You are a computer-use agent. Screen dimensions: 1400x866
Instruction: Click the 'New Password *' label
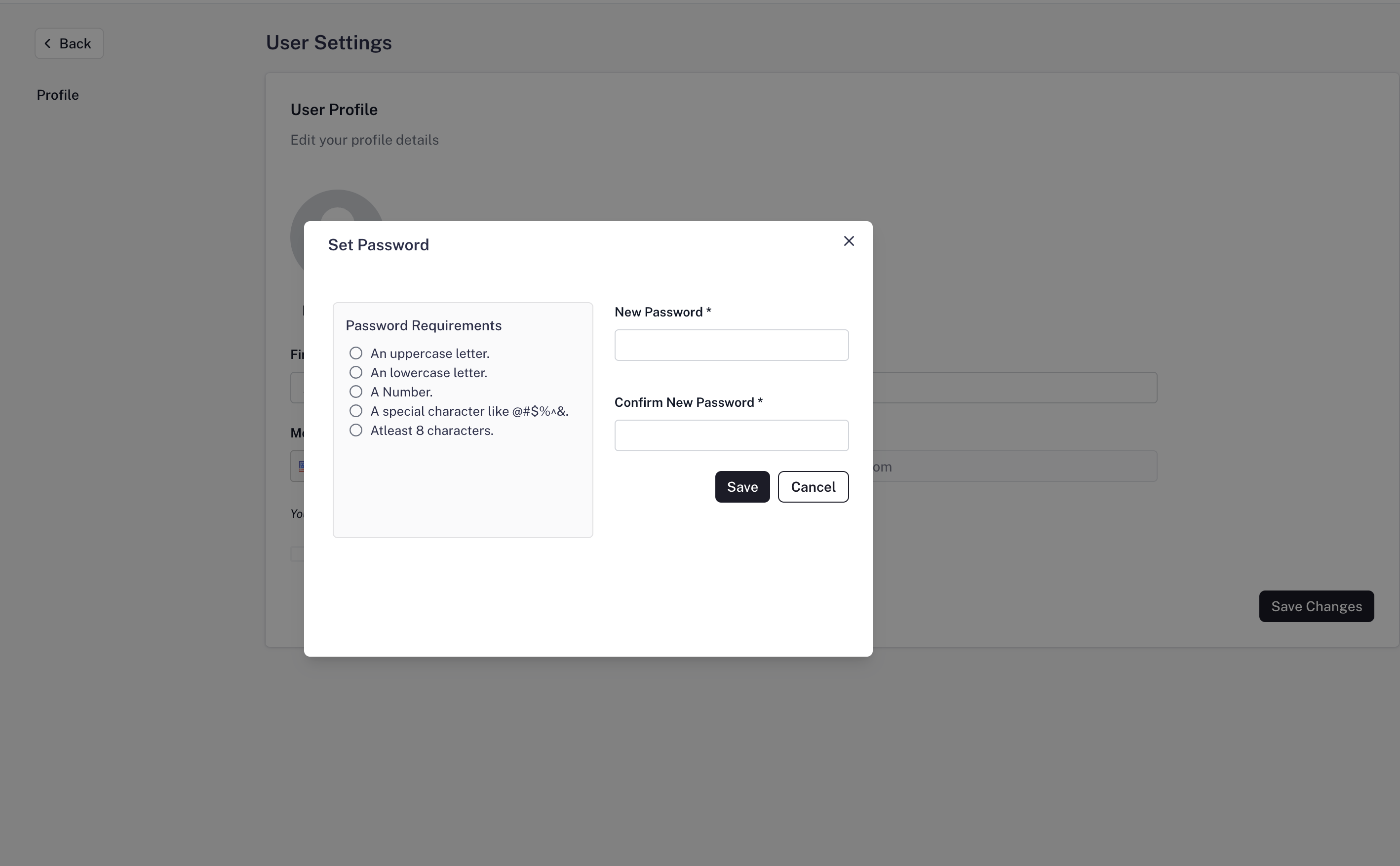662,312
